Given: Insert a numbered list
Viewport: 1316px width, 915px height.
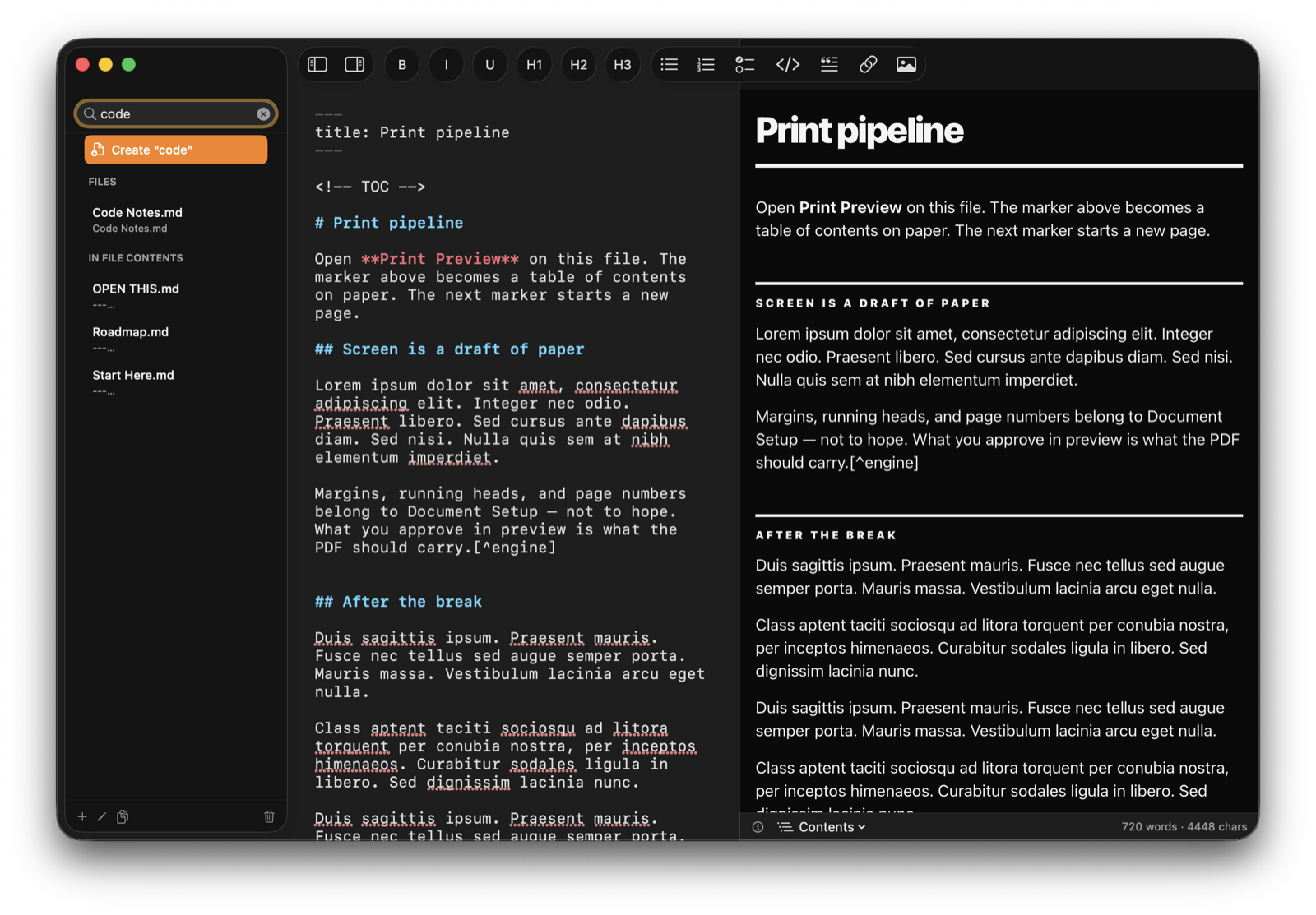Looking at the screenshot, I should coord(707,64).
